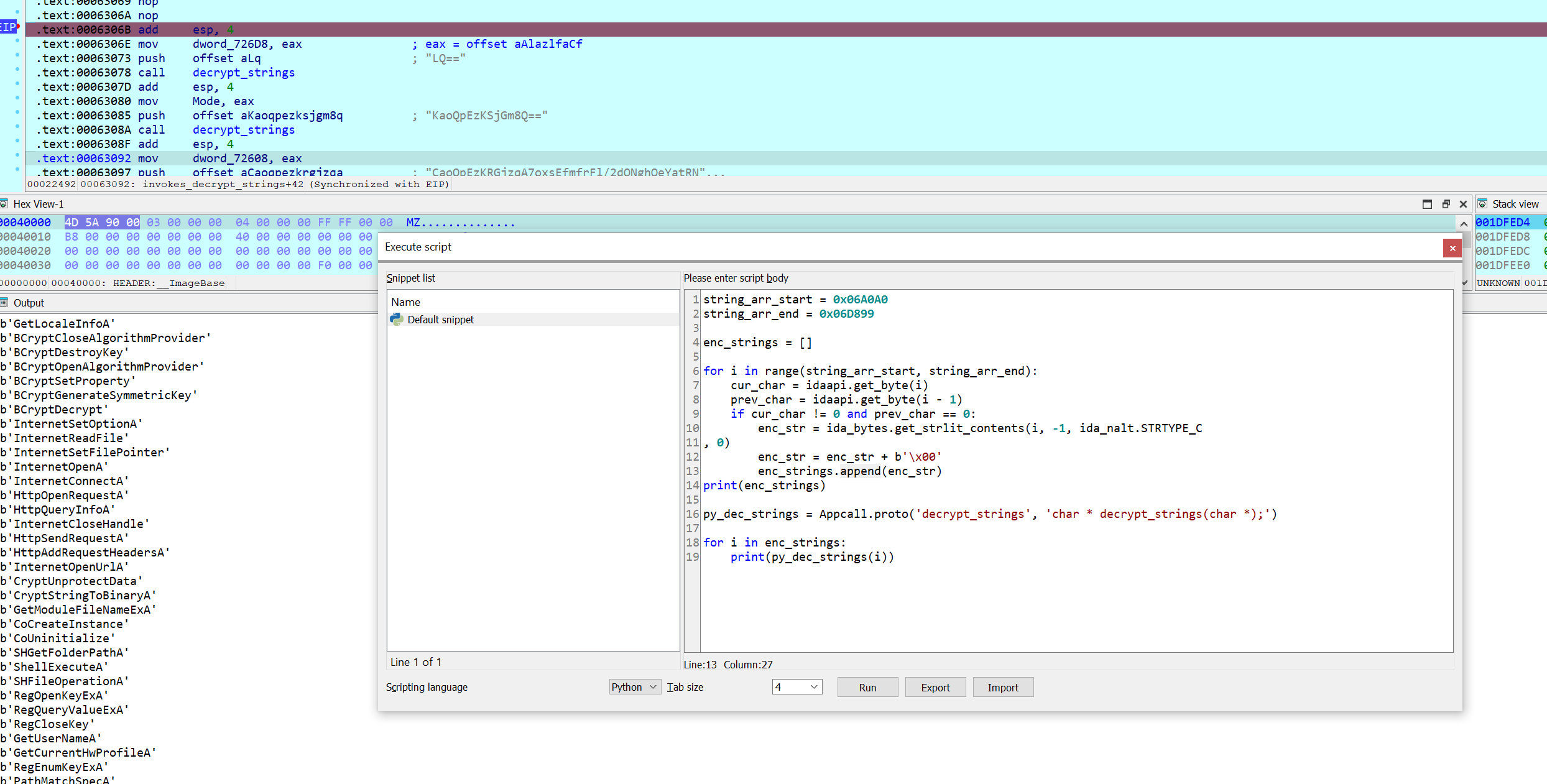
Task: Select the Default snippet entry
Action: (x=440, y=320)
